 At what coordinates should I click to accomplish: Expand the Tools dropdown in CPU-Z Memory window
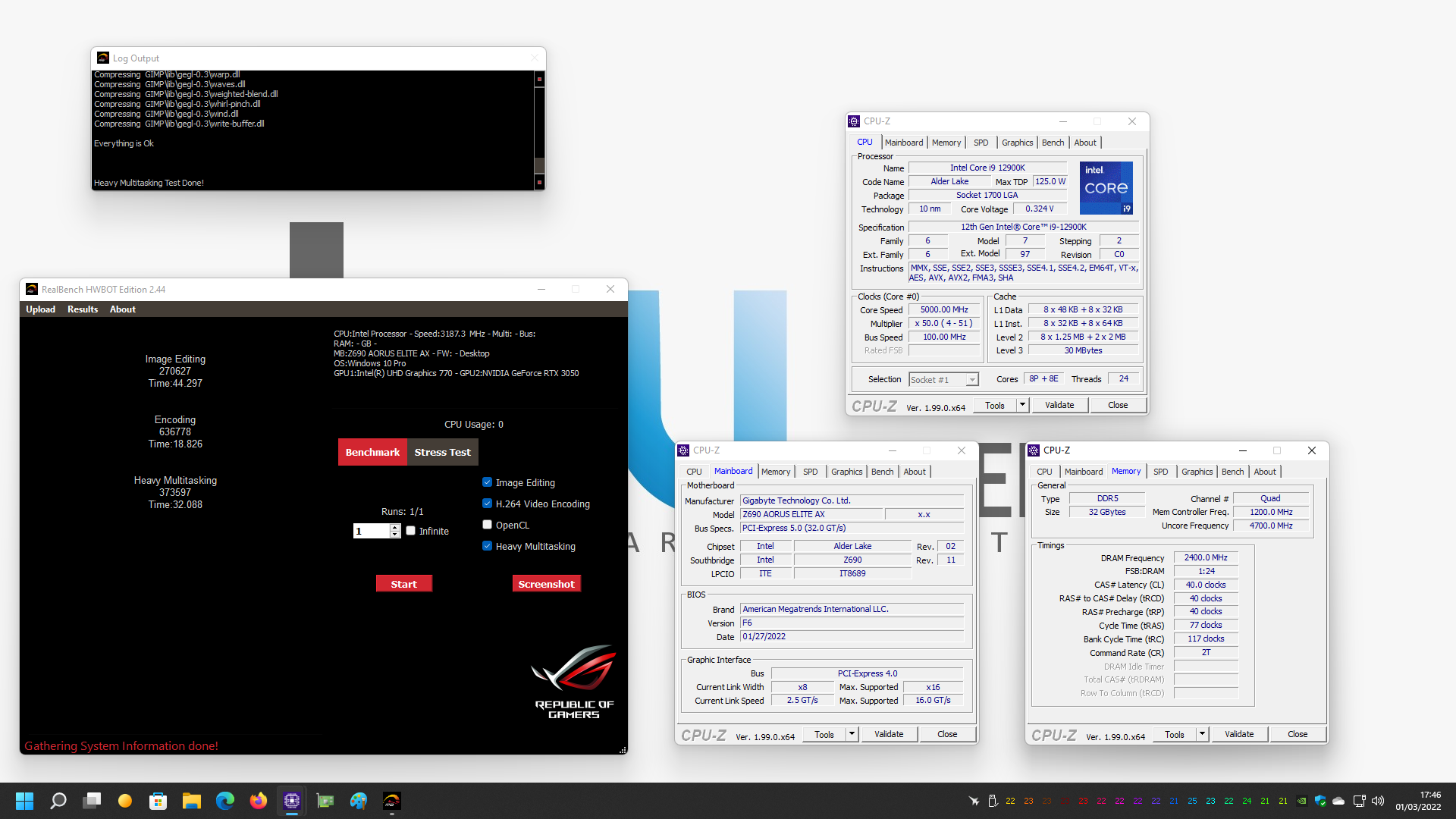1202,734
